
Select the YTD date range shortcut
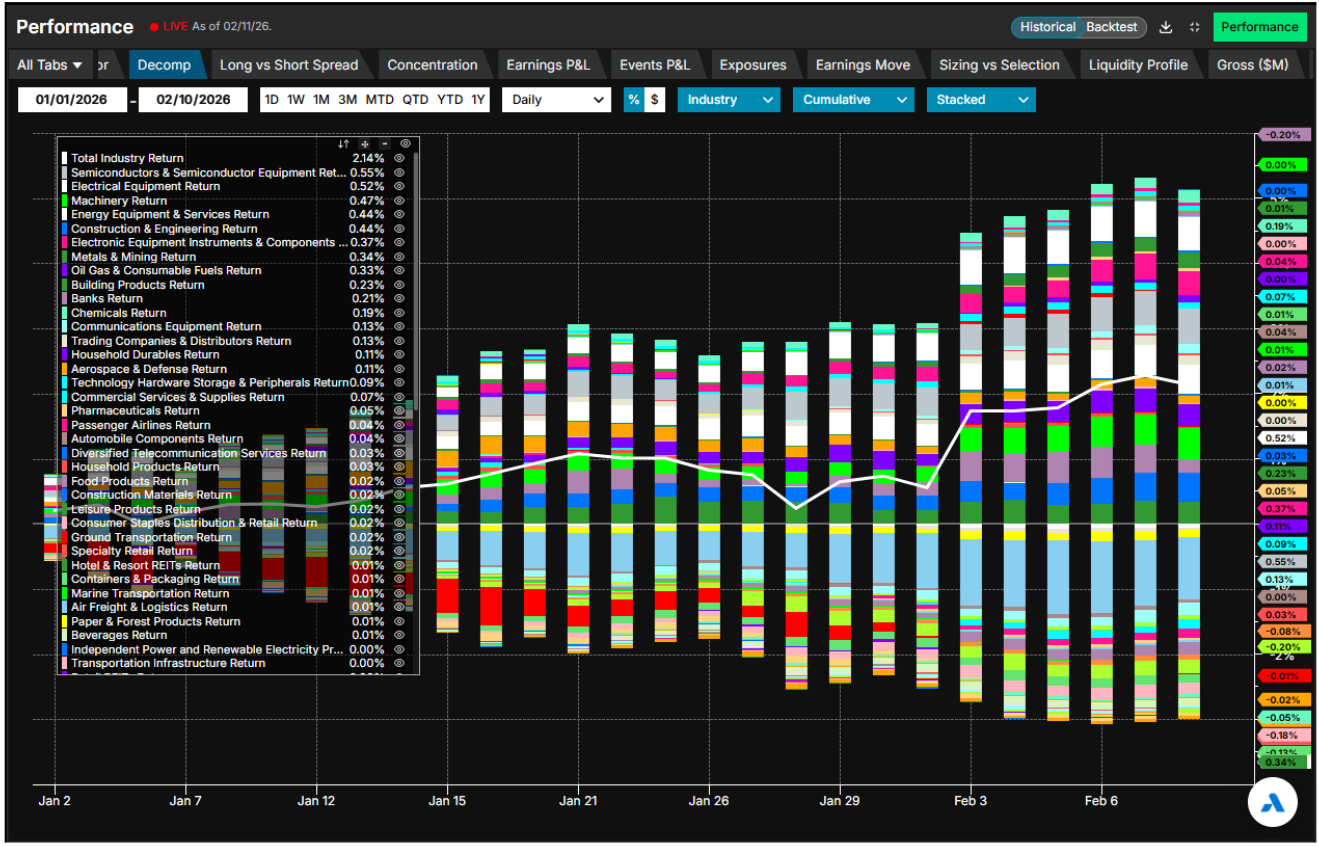(x=450, y=100)
